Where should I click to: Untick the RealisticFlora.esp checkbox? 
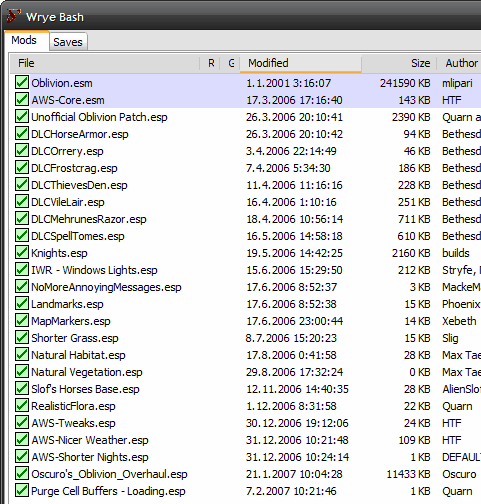pyautogui.click(x=22, y=405)
